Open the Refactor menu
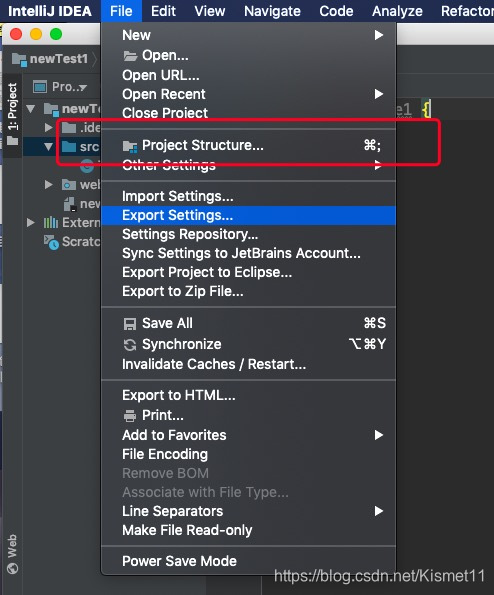Viewport: 494px width, 595px height. [x=467, y=11]
